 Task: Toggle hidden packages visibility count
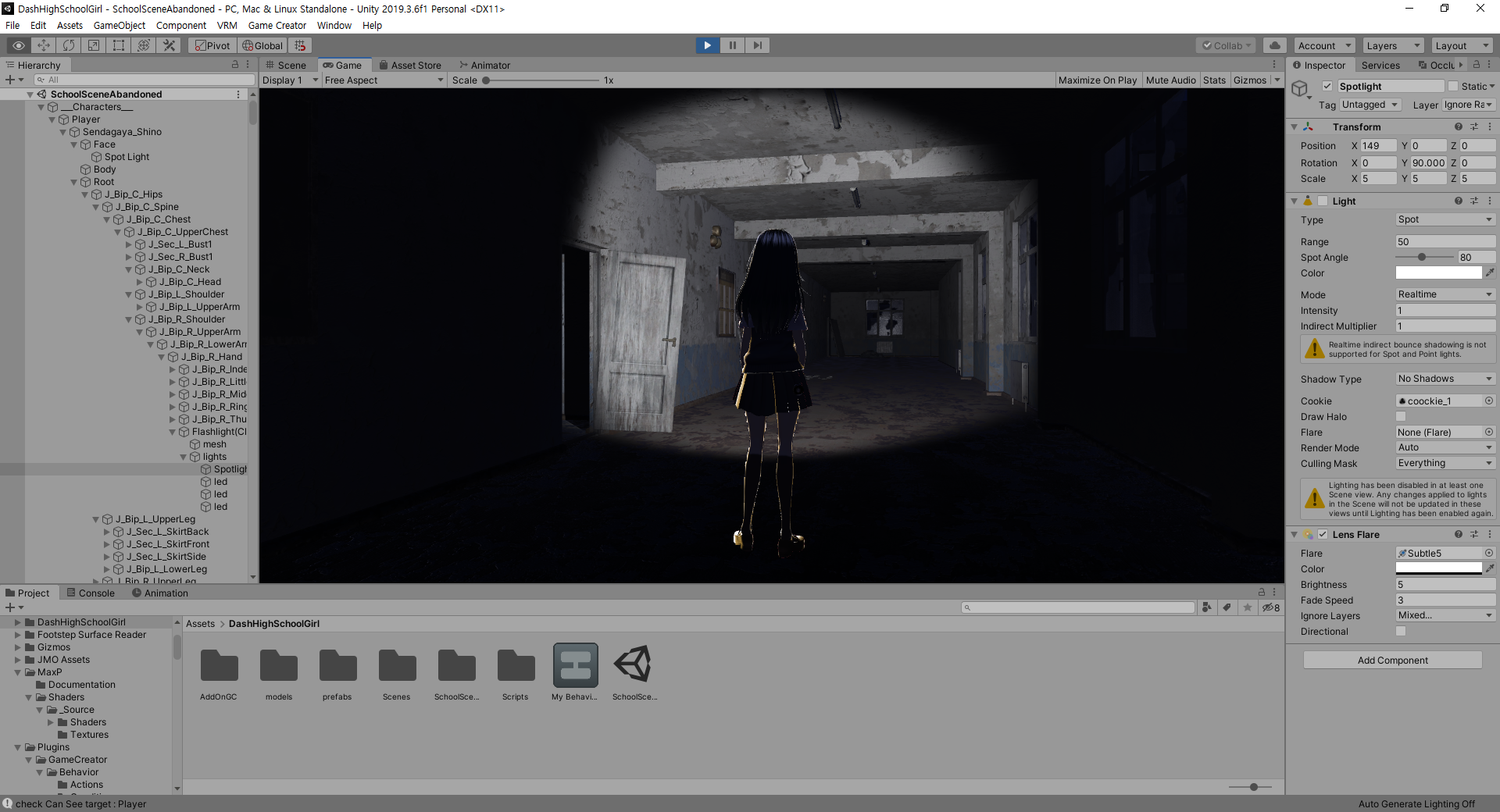click(1271, 607)
